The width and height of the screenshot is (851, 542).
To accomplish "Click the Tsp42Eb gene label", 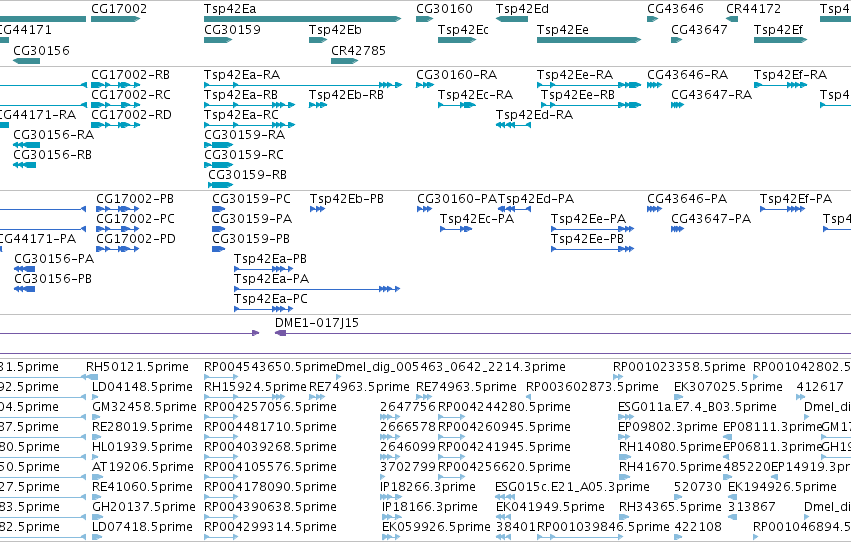I will click(335, 30).
